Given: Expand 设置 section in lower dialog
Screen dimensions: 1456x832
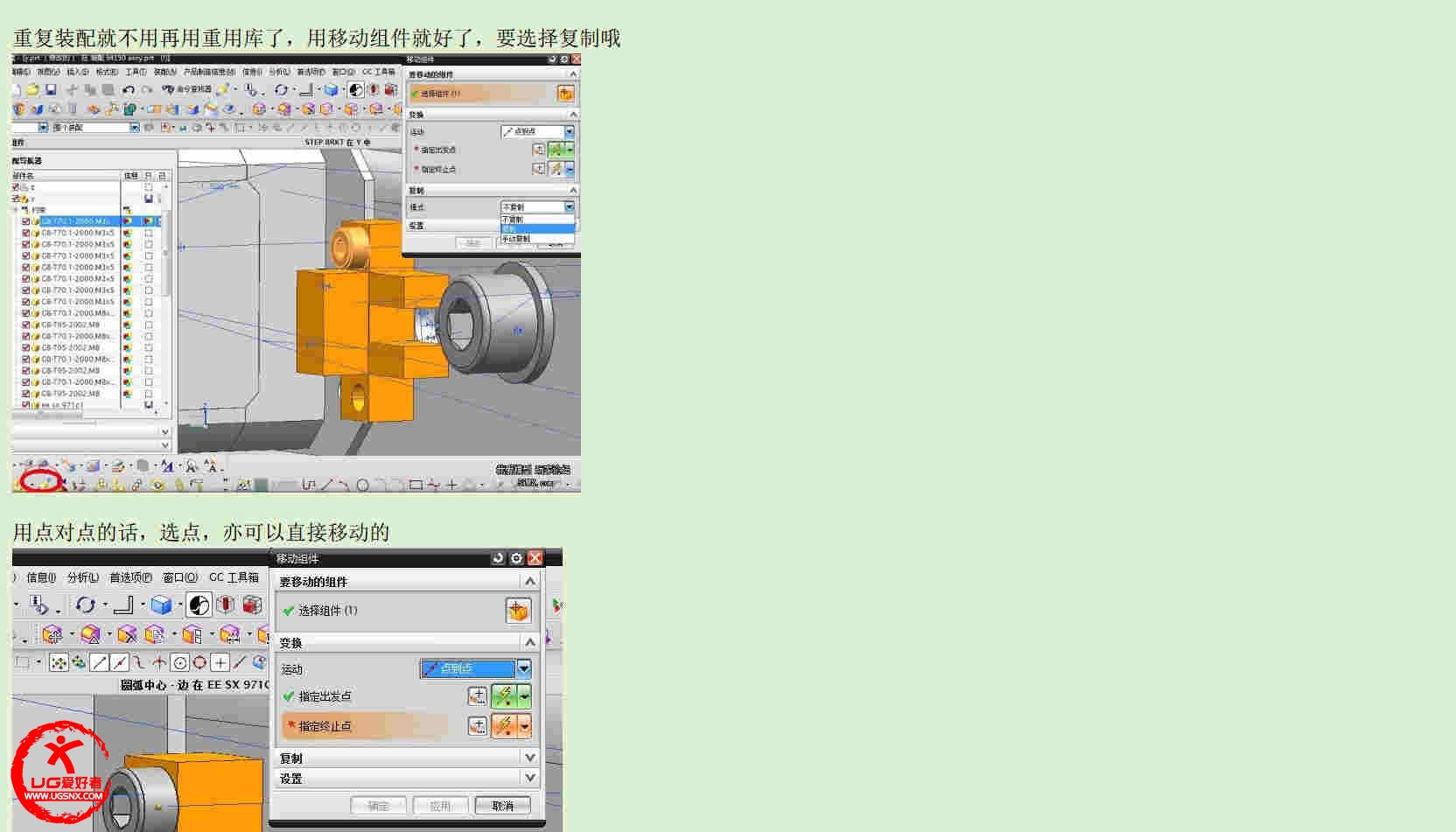Looking at the screenshot, I should (528, 777).
